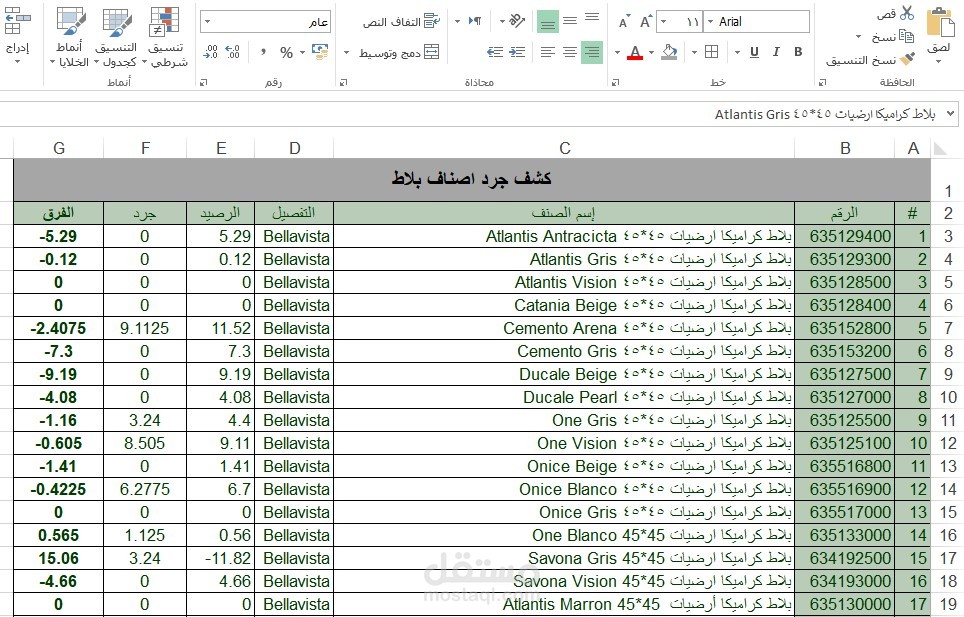
Task: Apply comma style number format
Action: point(263,52)
